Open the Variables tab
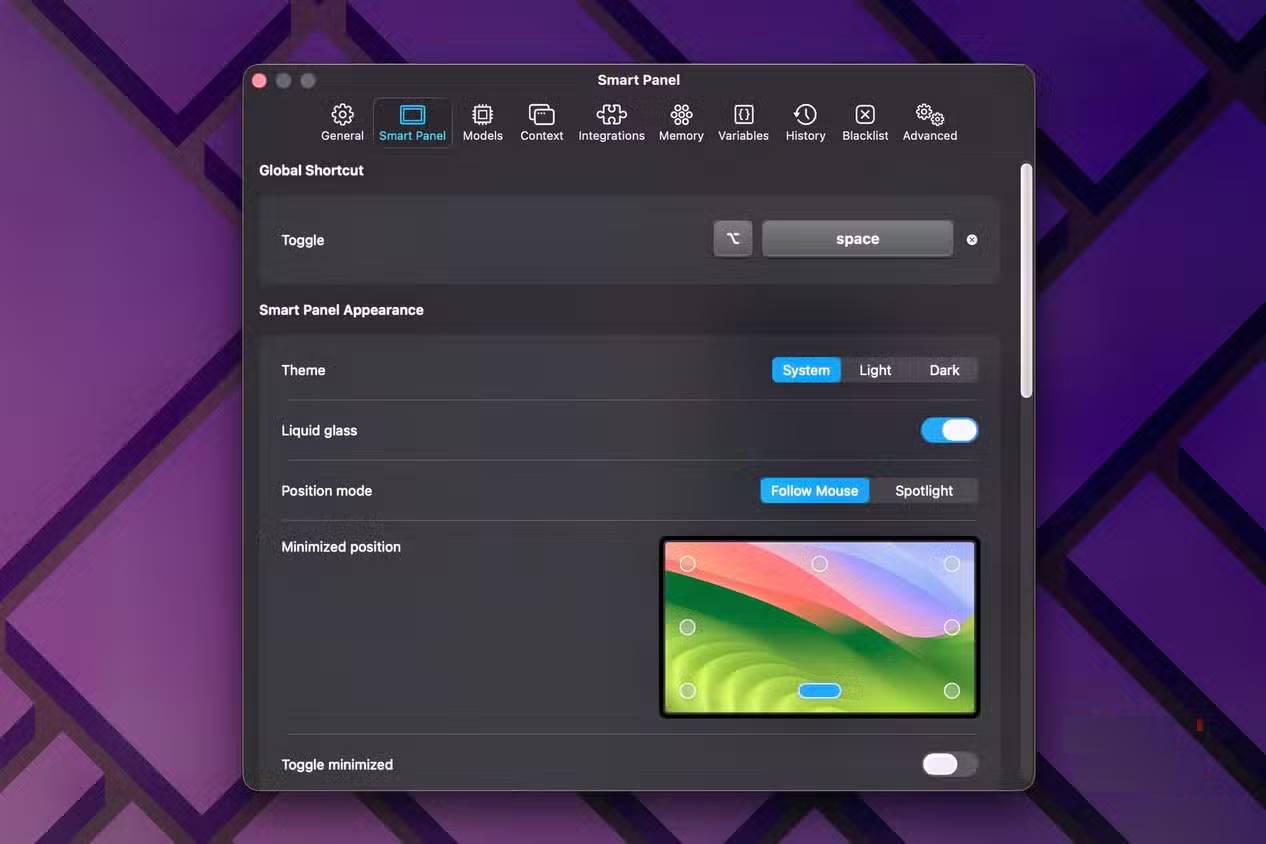This screenshot has height=844, width=1266. [x=743, y=123]
